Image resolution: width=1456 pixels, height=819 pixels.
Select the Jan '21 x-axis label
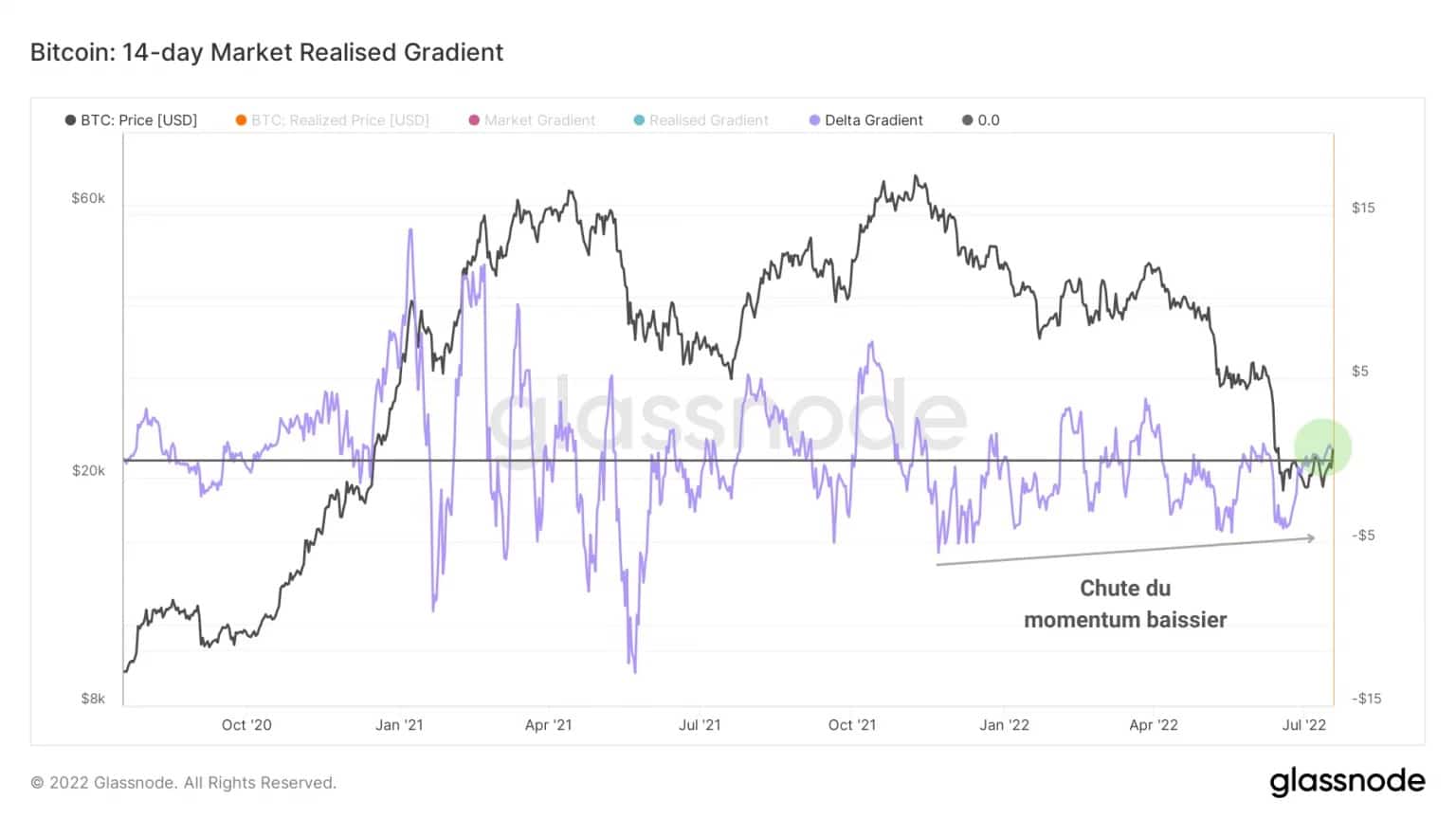point(399,725)
